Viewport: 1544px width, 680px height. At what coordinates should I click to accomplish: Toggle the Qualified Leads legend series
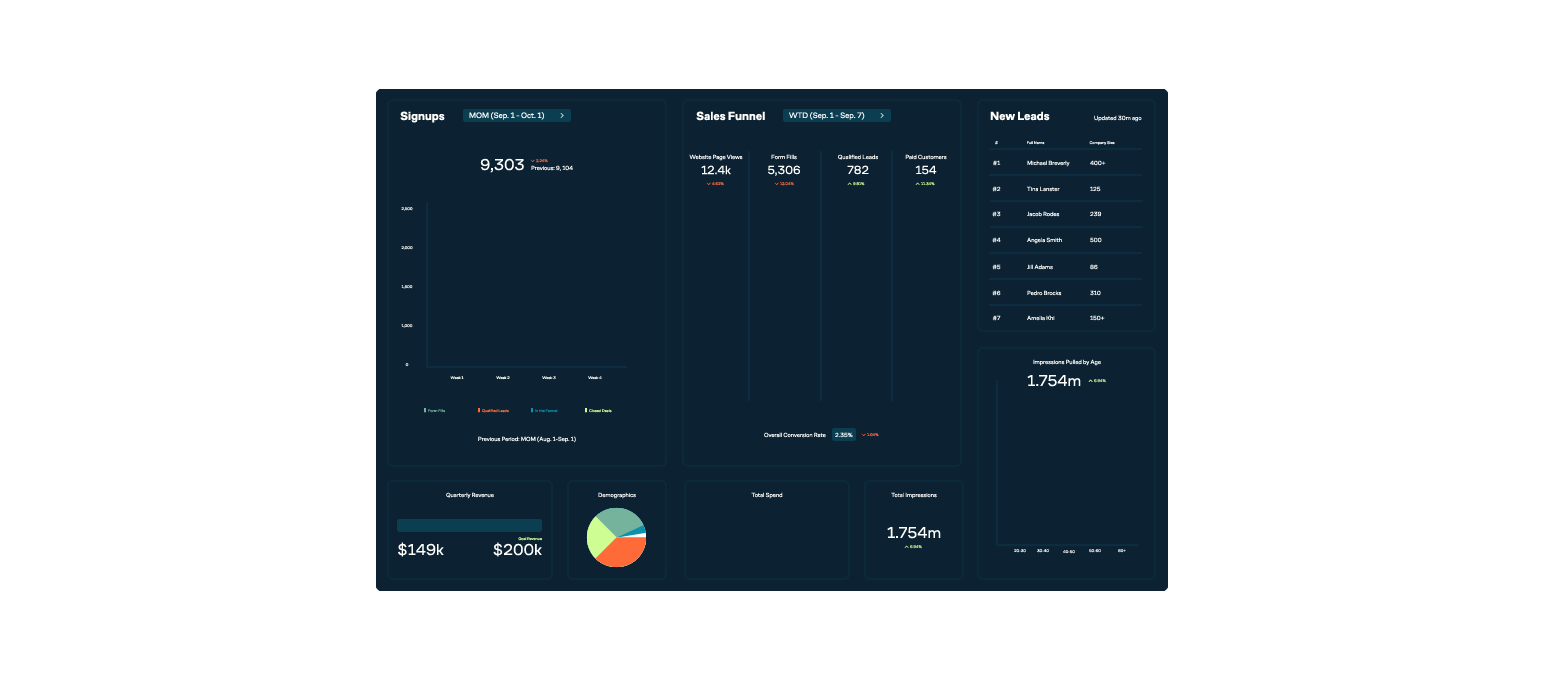[x=494, y=410]
